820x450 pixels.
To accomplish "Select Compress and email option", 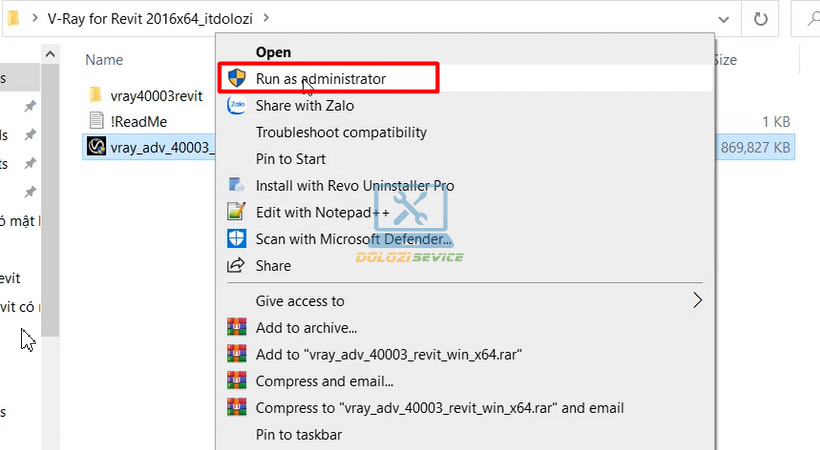I will tap(324, 381).
